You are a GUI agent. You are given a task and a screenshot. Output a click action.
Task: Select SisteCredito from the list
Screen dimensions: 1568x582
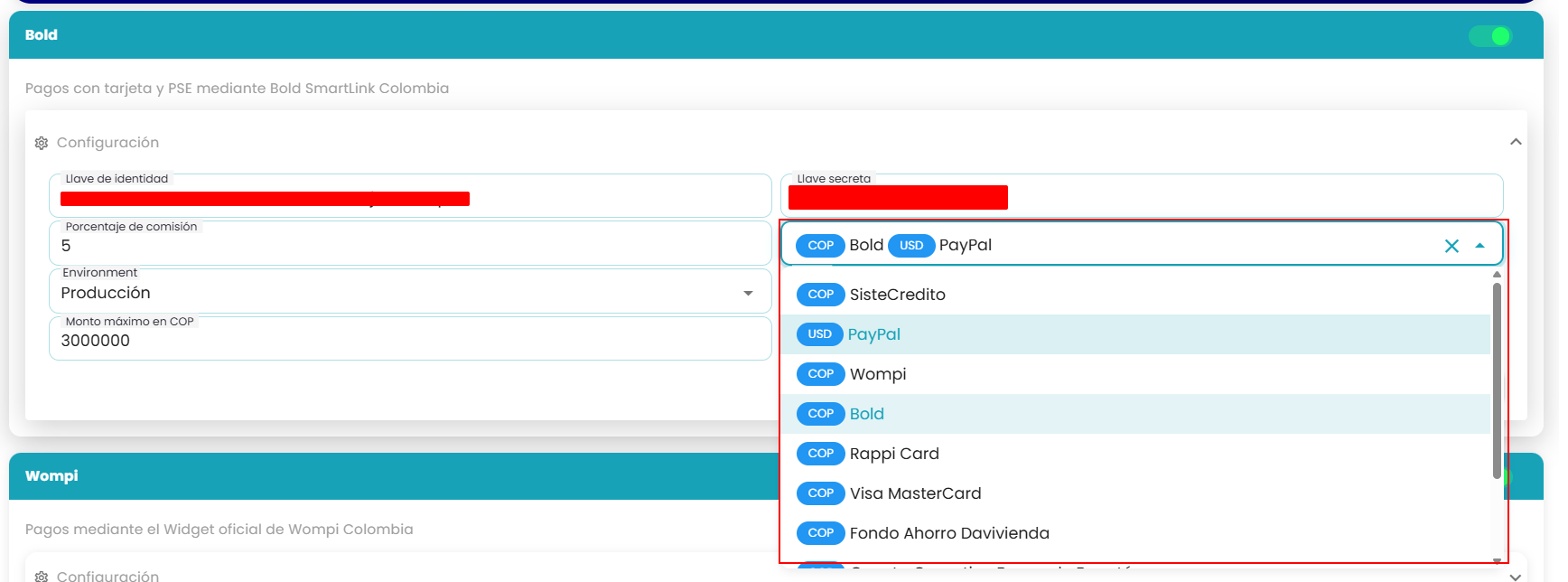pyautogui.click(x=1135, y=295)
